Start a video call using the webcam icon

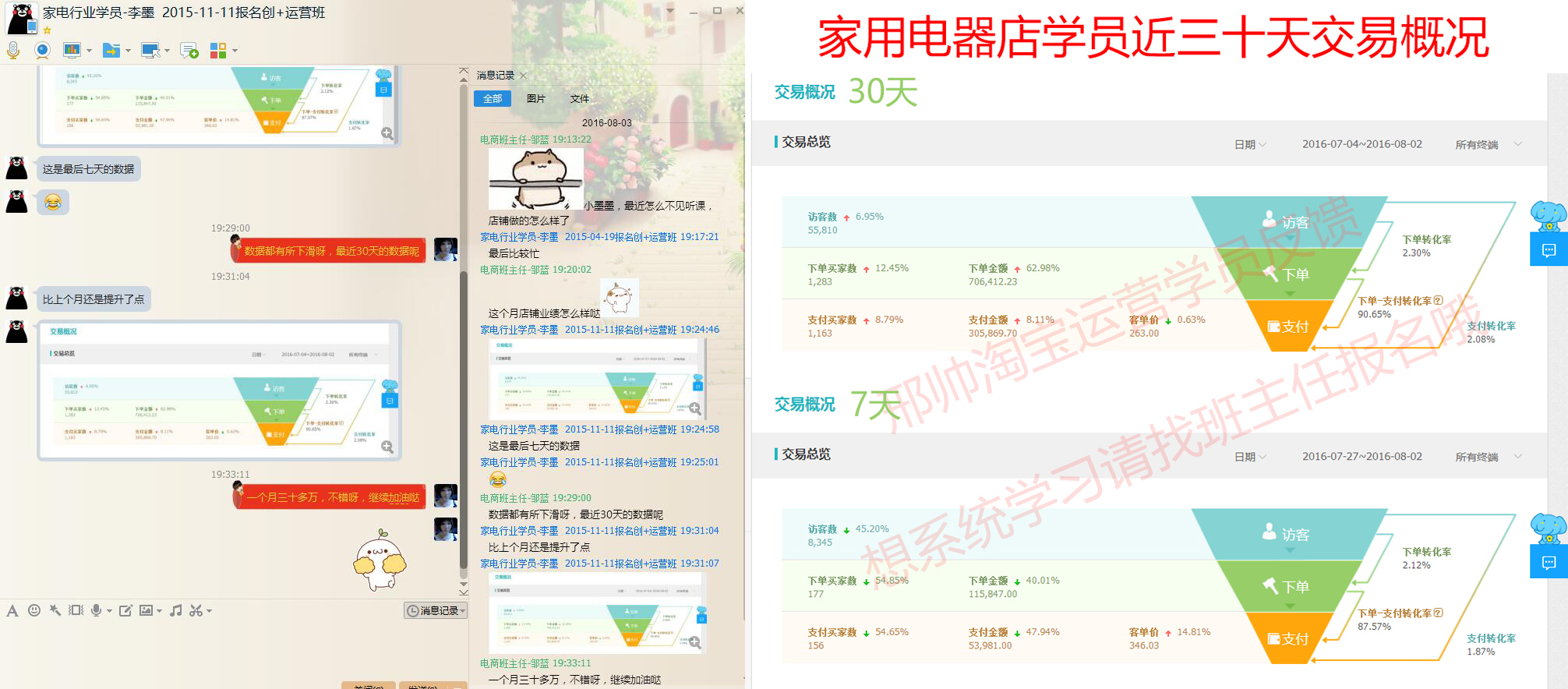pos(43,51)
